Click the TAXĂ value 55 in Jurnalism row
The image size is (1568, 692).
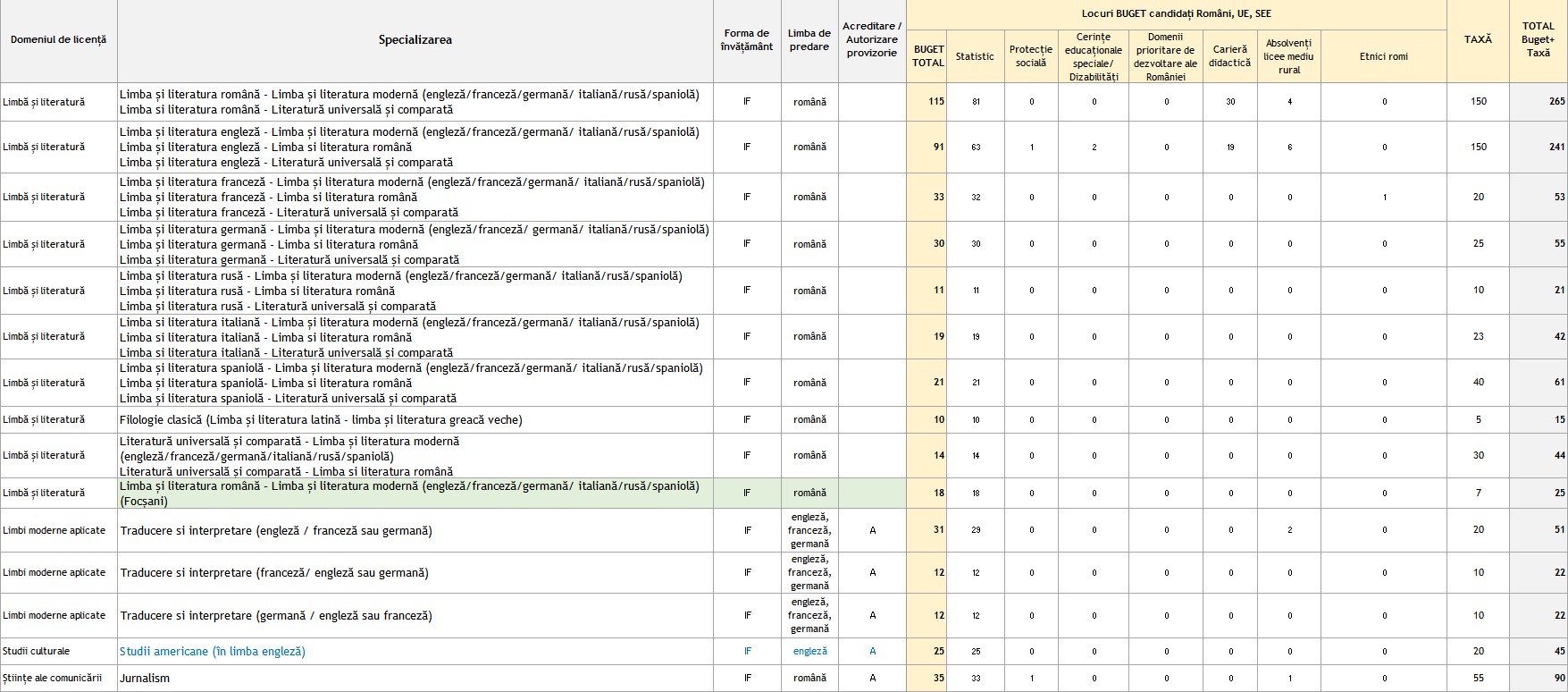point(1479,679)
